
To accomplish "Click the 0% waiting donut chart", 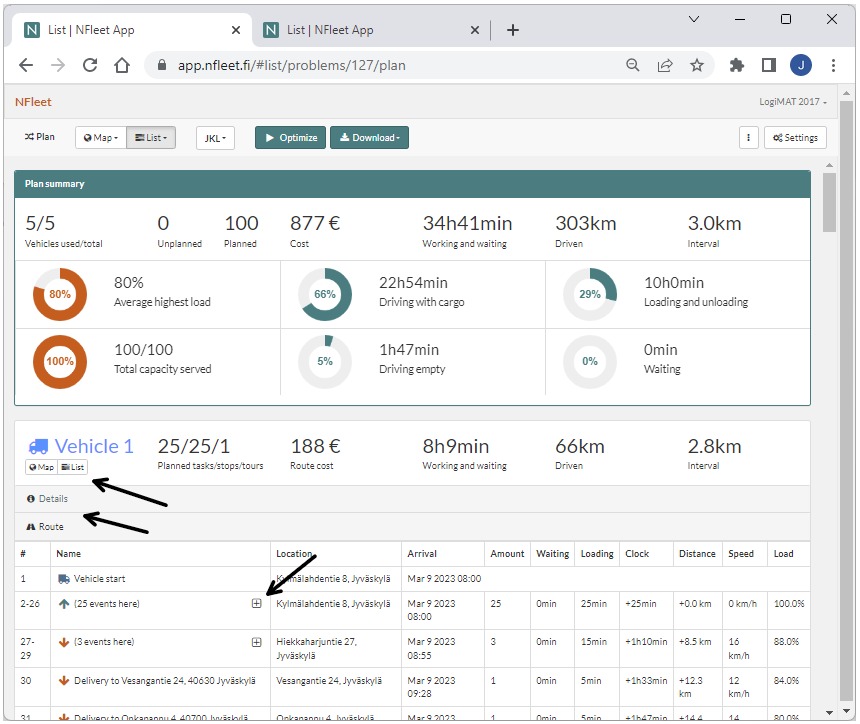I will [590, 361].
